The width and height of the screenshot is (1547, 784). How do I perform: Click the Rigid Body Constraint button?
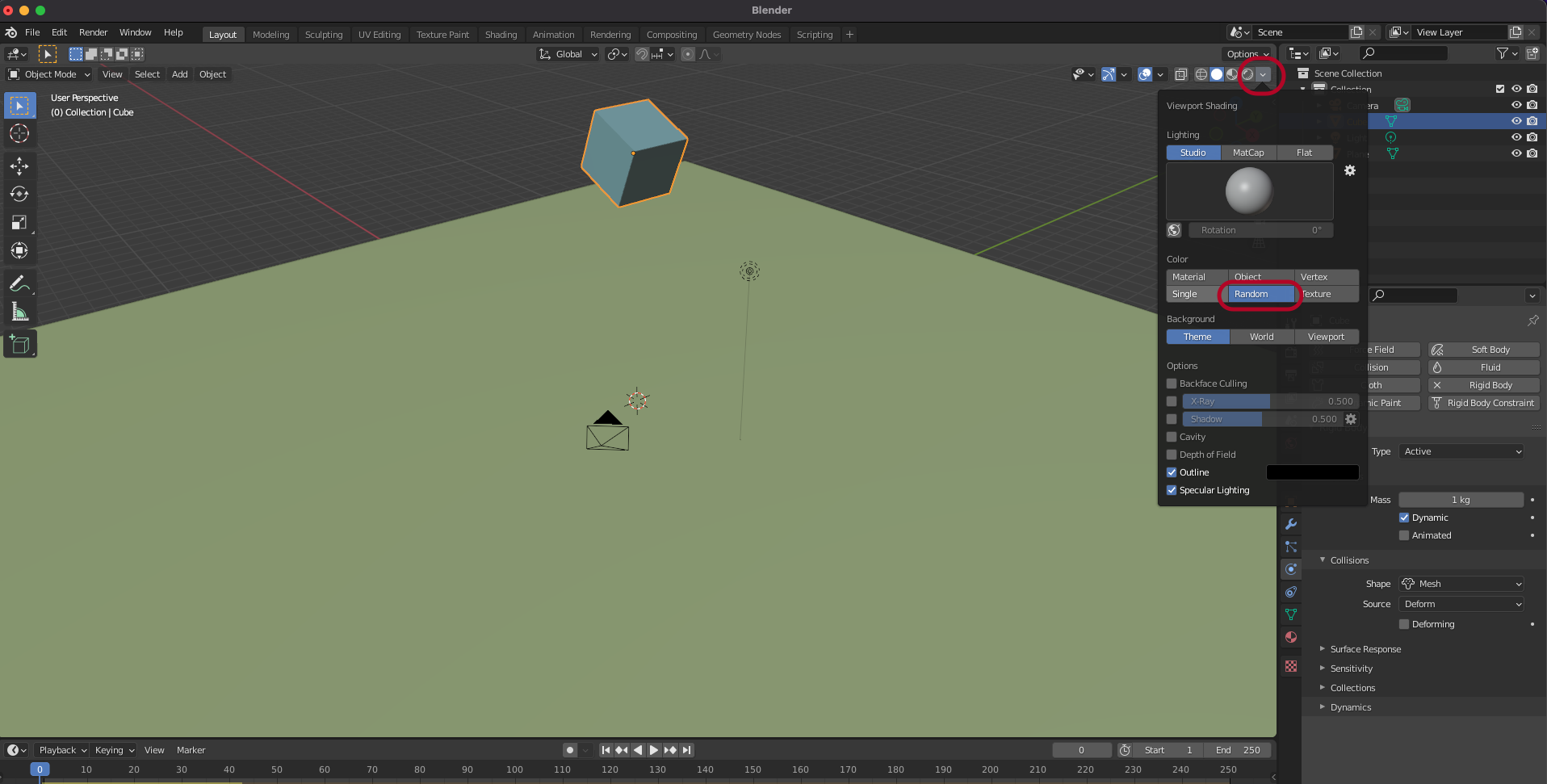click(x=1484, y=403)
